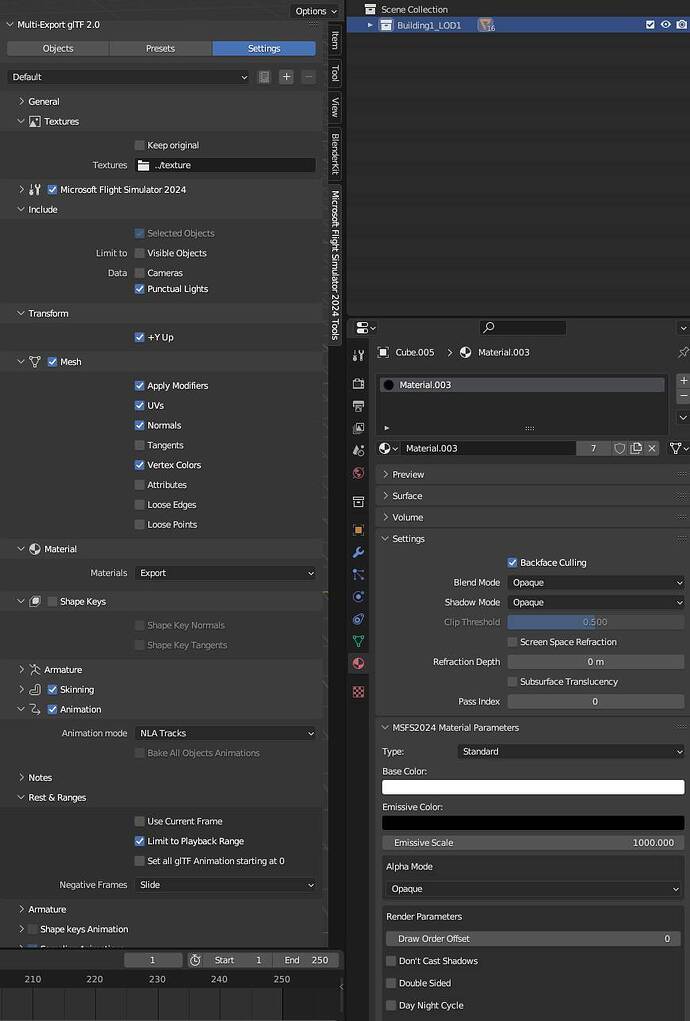
Task: Click the Base Color white swatch
Action: click(533, 787)
